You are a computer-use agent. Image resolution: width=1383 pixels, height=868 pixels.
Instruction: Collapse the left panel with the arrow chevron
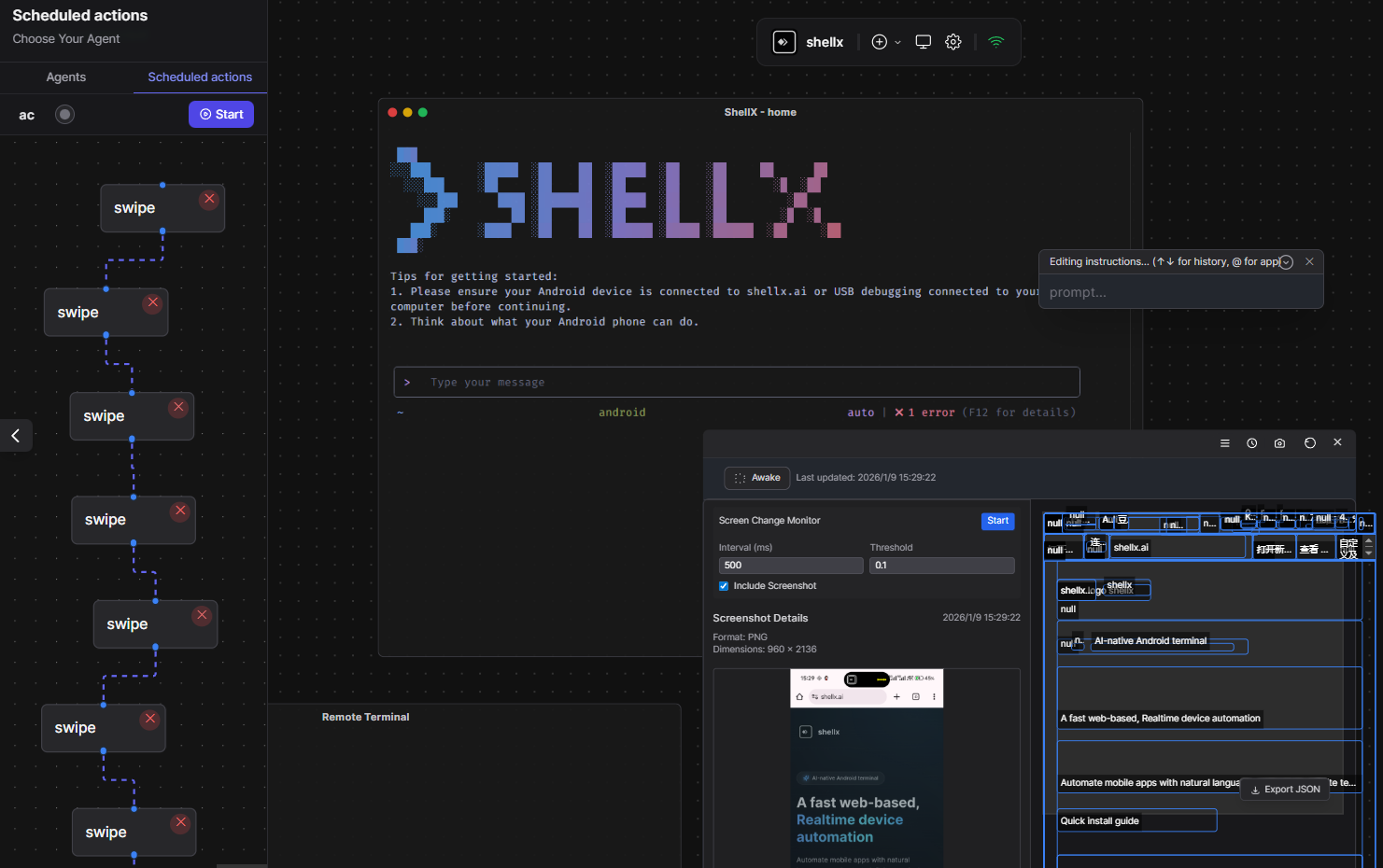(x=15, y=435)
